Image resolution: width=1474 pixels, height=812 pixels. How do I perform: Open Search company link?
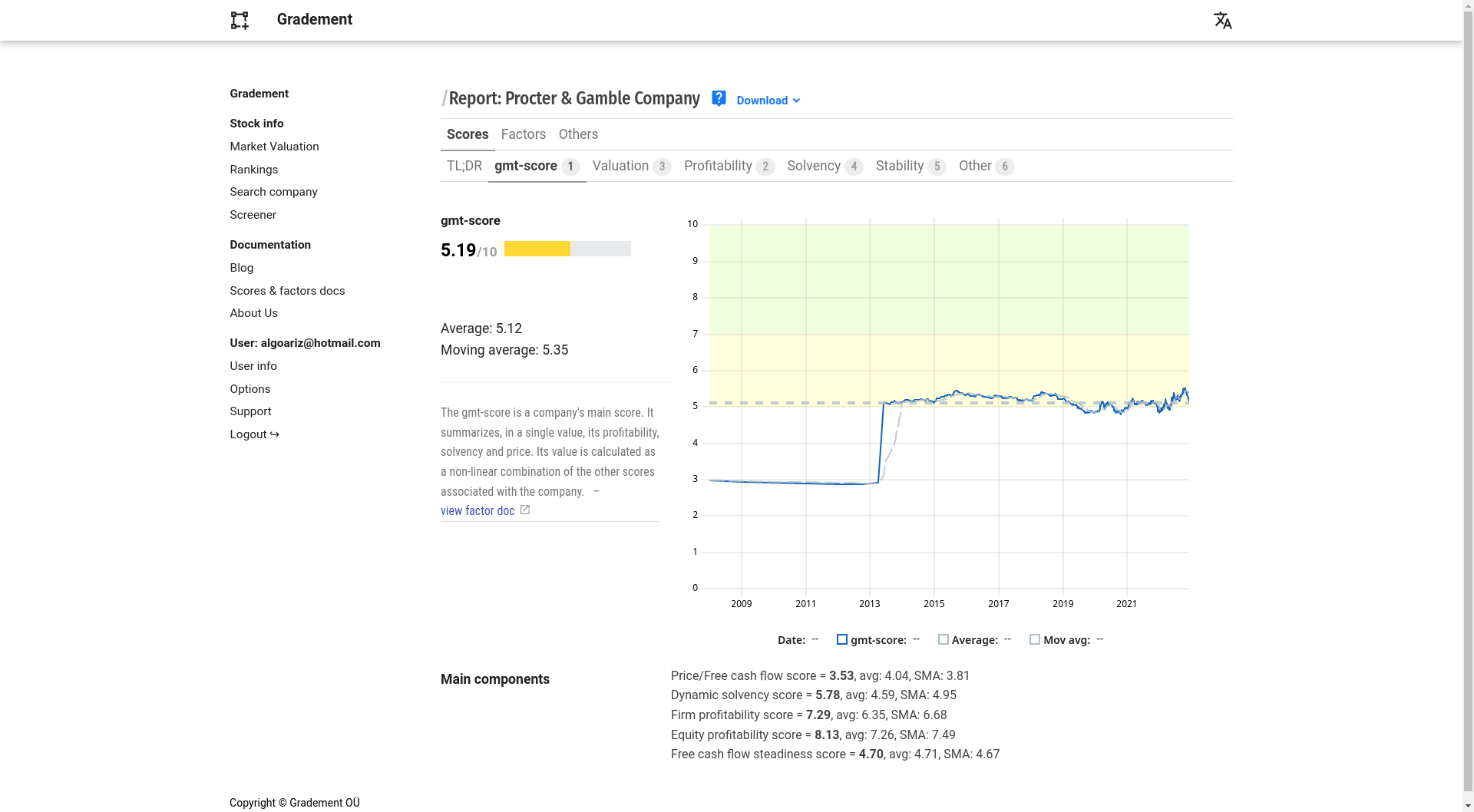(x=273, y=192)
